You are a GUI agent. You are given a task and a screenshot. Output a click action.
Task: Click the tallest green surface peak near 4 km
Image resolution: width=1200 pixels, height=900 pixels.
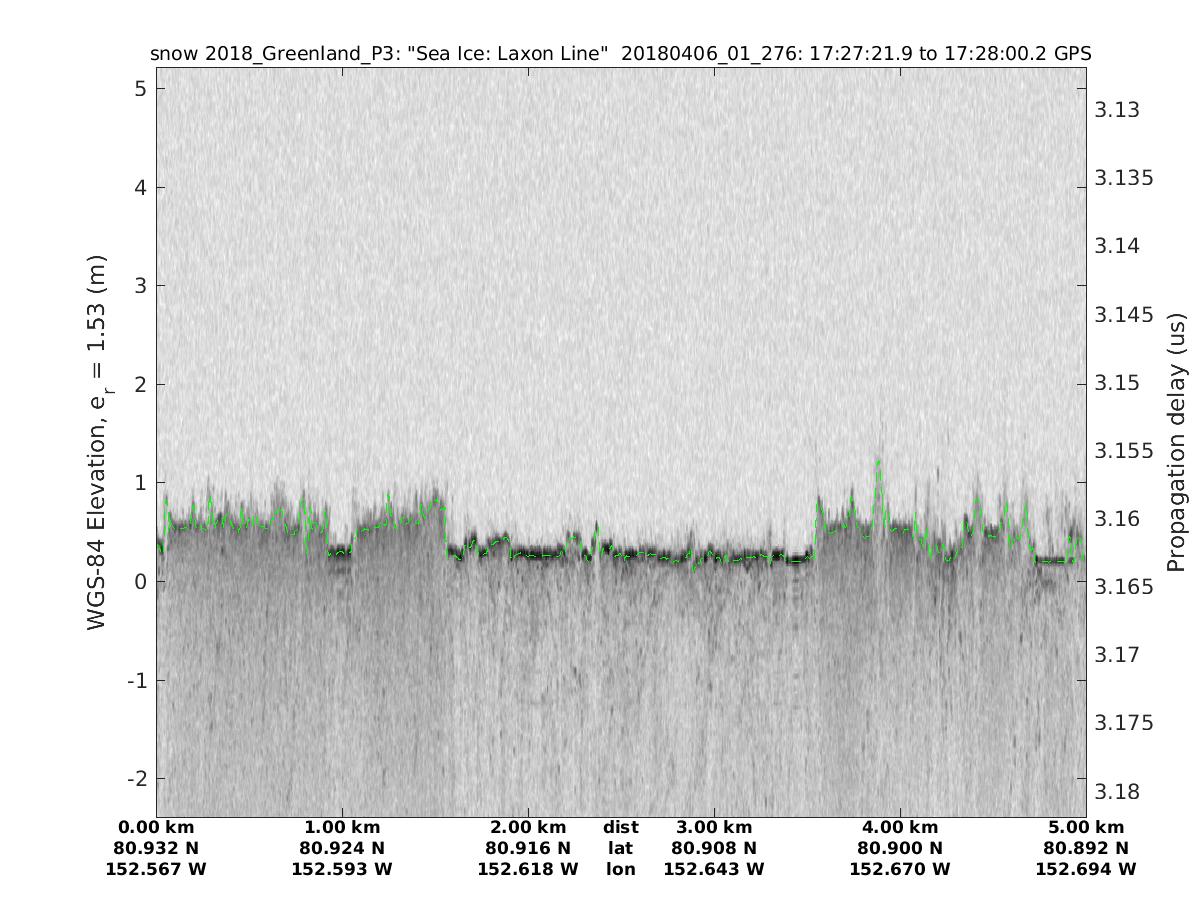tap(878, 464)
